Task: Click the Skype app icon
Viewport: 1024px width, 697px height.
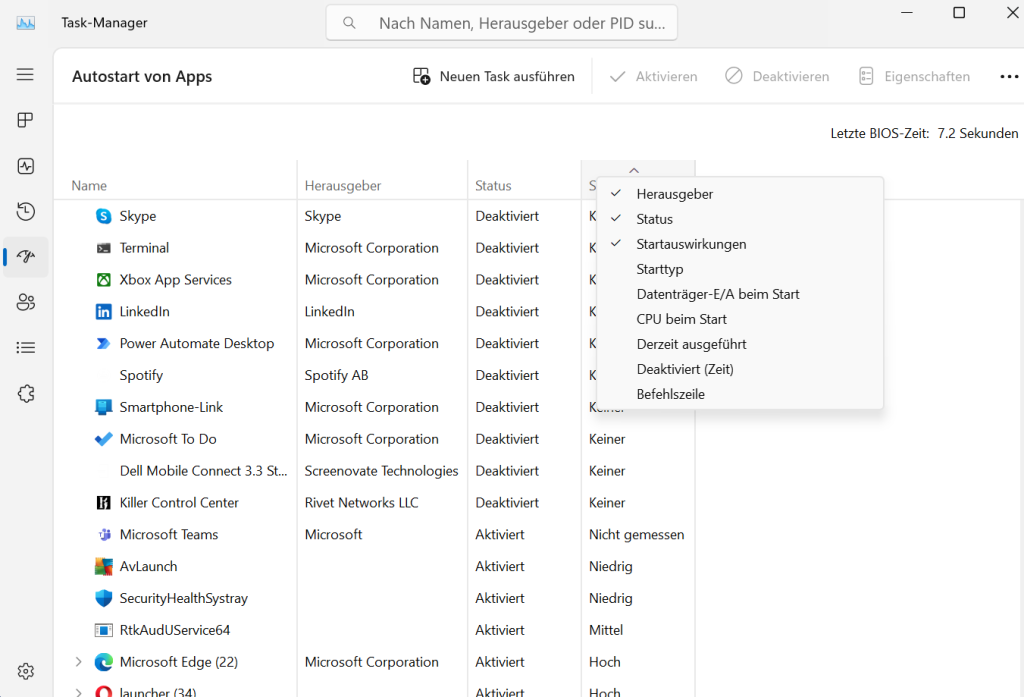Action: point(103,216)
